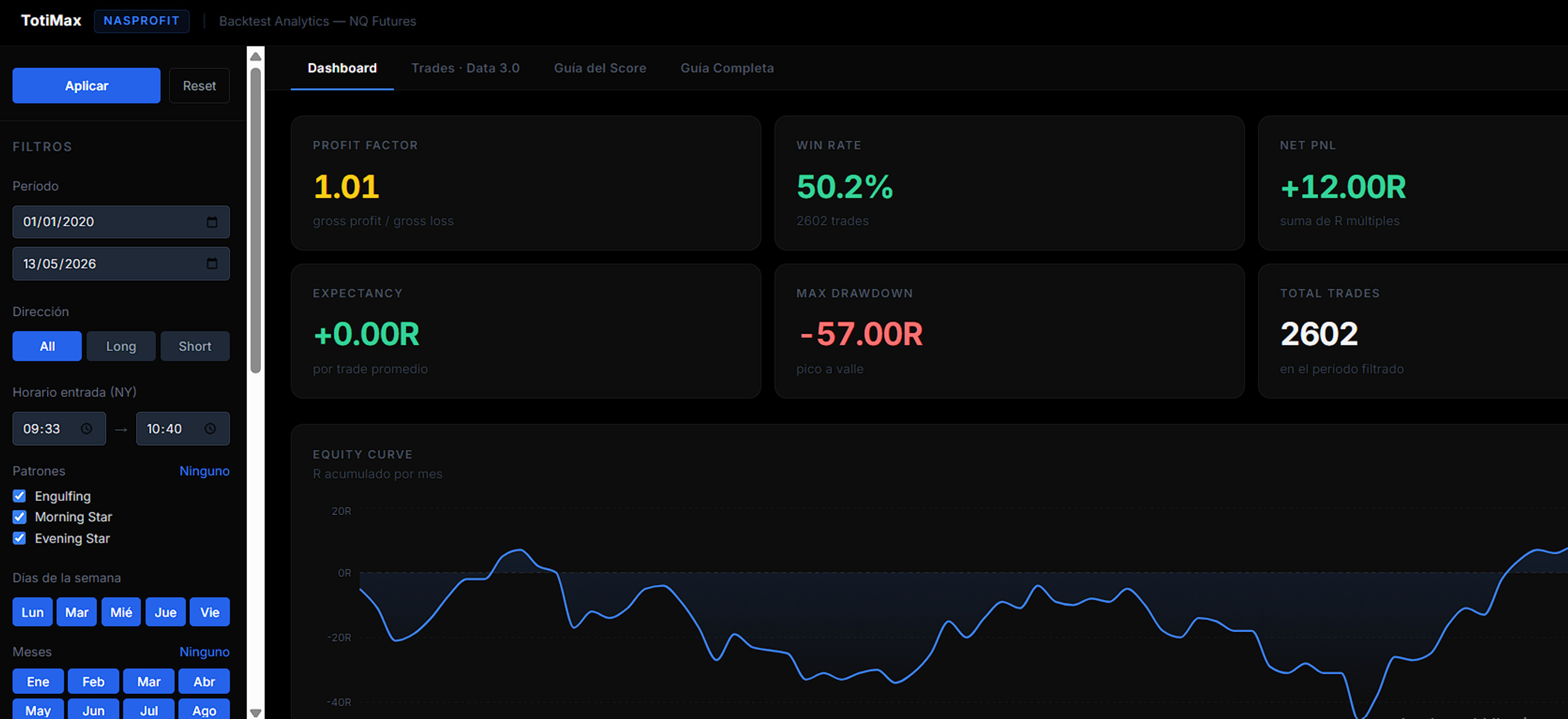Click the period end date field

(x=121, y=264)
